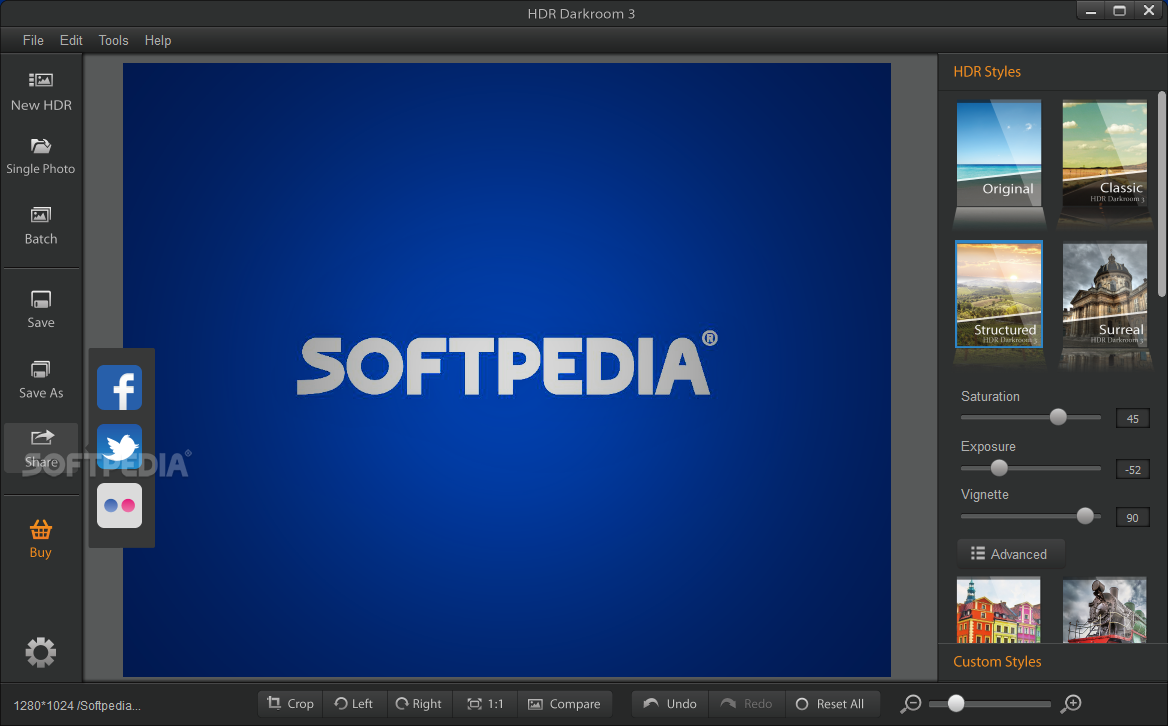Click the Vignette value field showing 90
The image size is (1168, 726).
point(1132,518)
